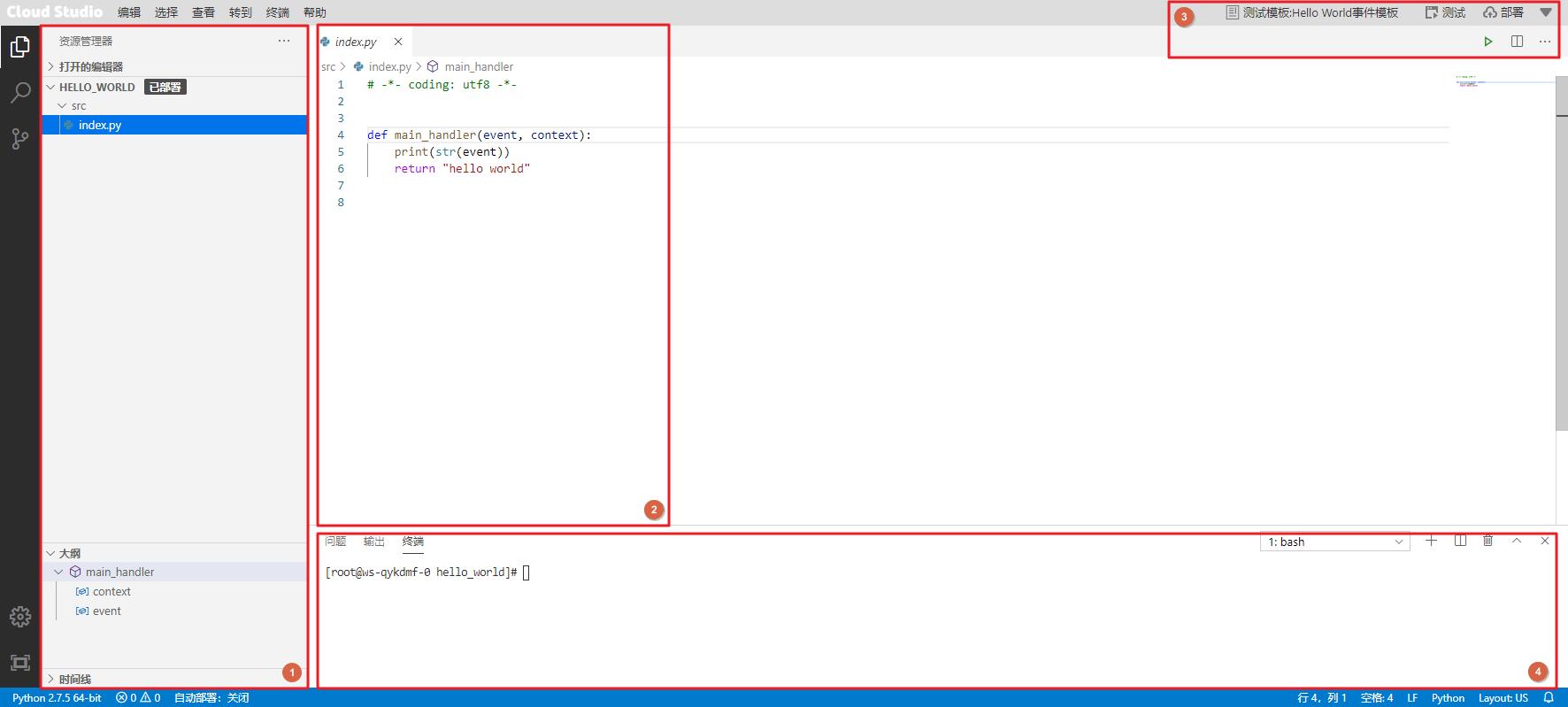Click 空格: 4 indentation setting
The width and height of the screenshot is (1568, 707).
(1377, 698)
